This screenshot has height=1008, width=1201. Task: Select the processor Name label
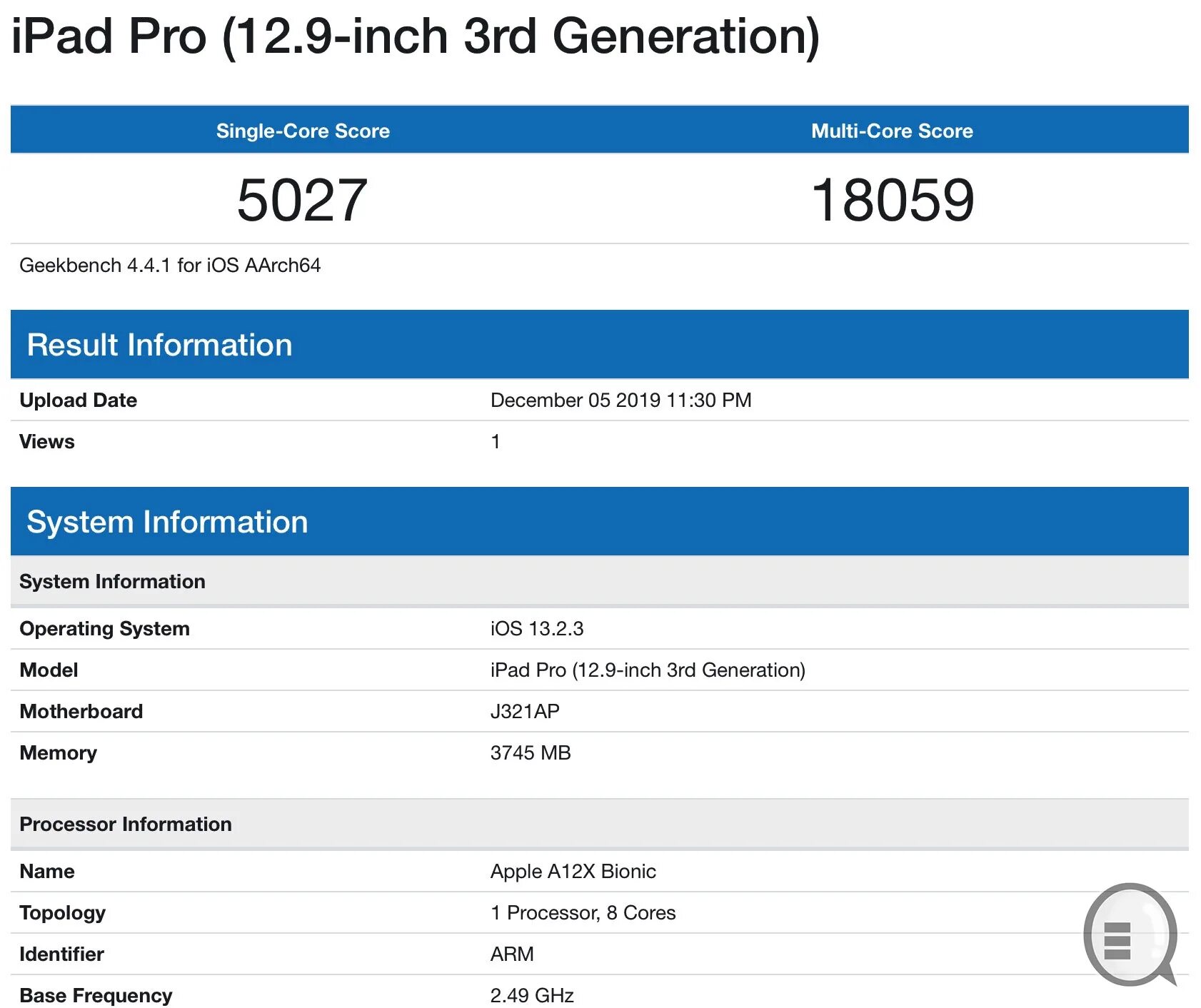click(47, 872)
